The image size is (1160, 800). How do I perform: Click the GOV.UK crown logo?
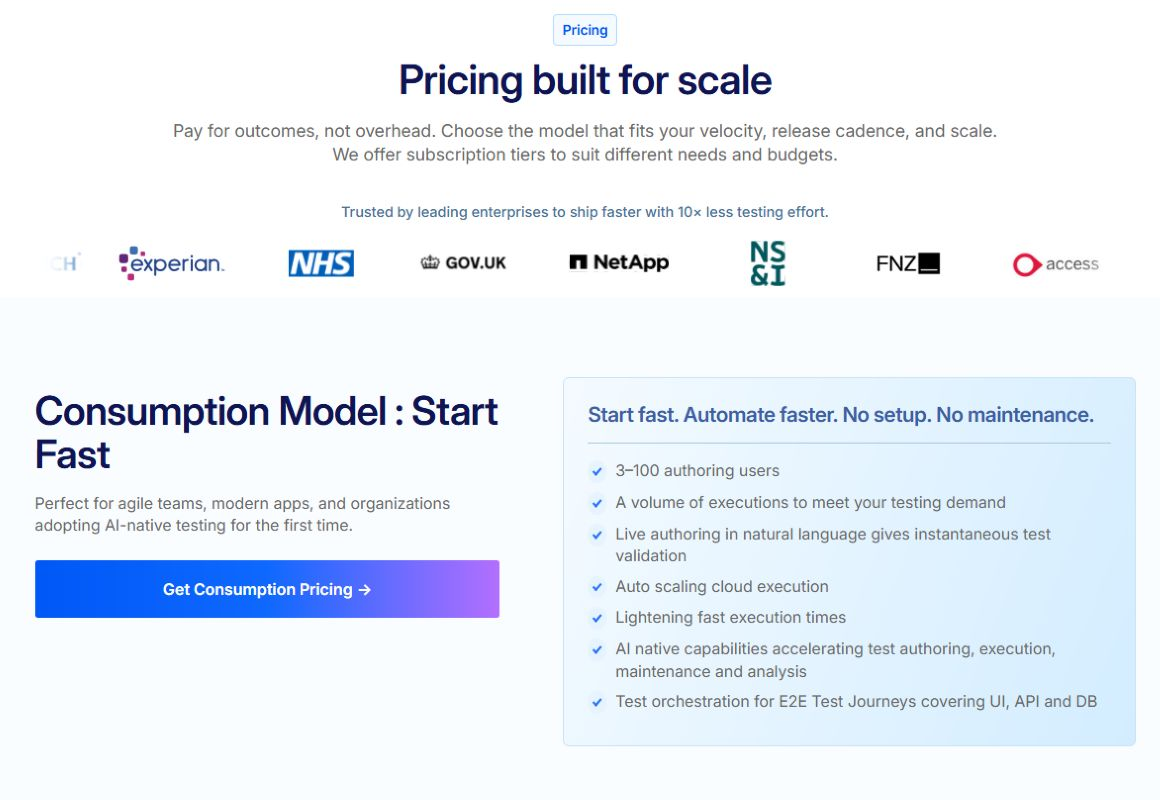point(463,263)
